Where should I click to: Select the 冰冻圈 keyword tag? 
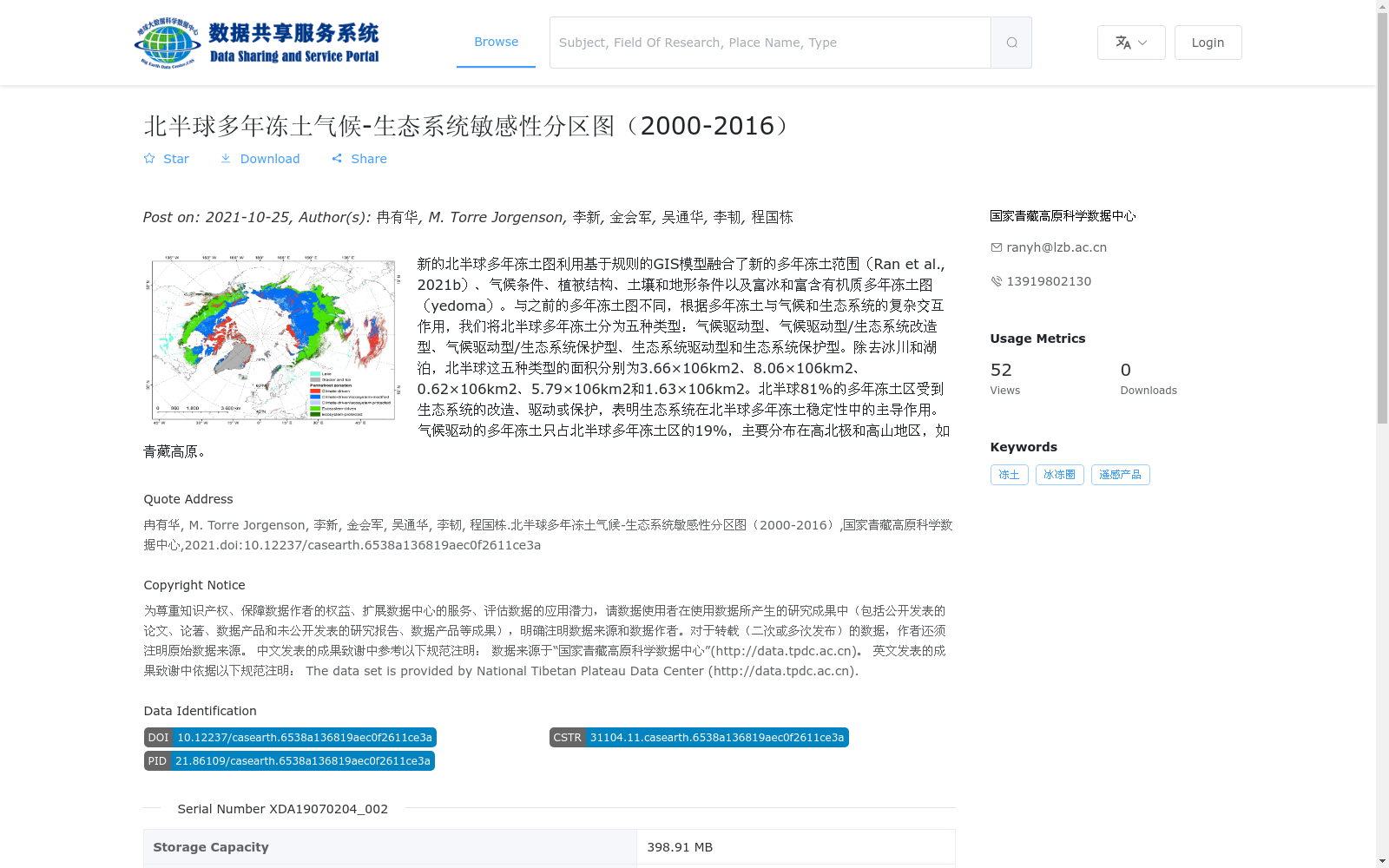coord(1059,475)
